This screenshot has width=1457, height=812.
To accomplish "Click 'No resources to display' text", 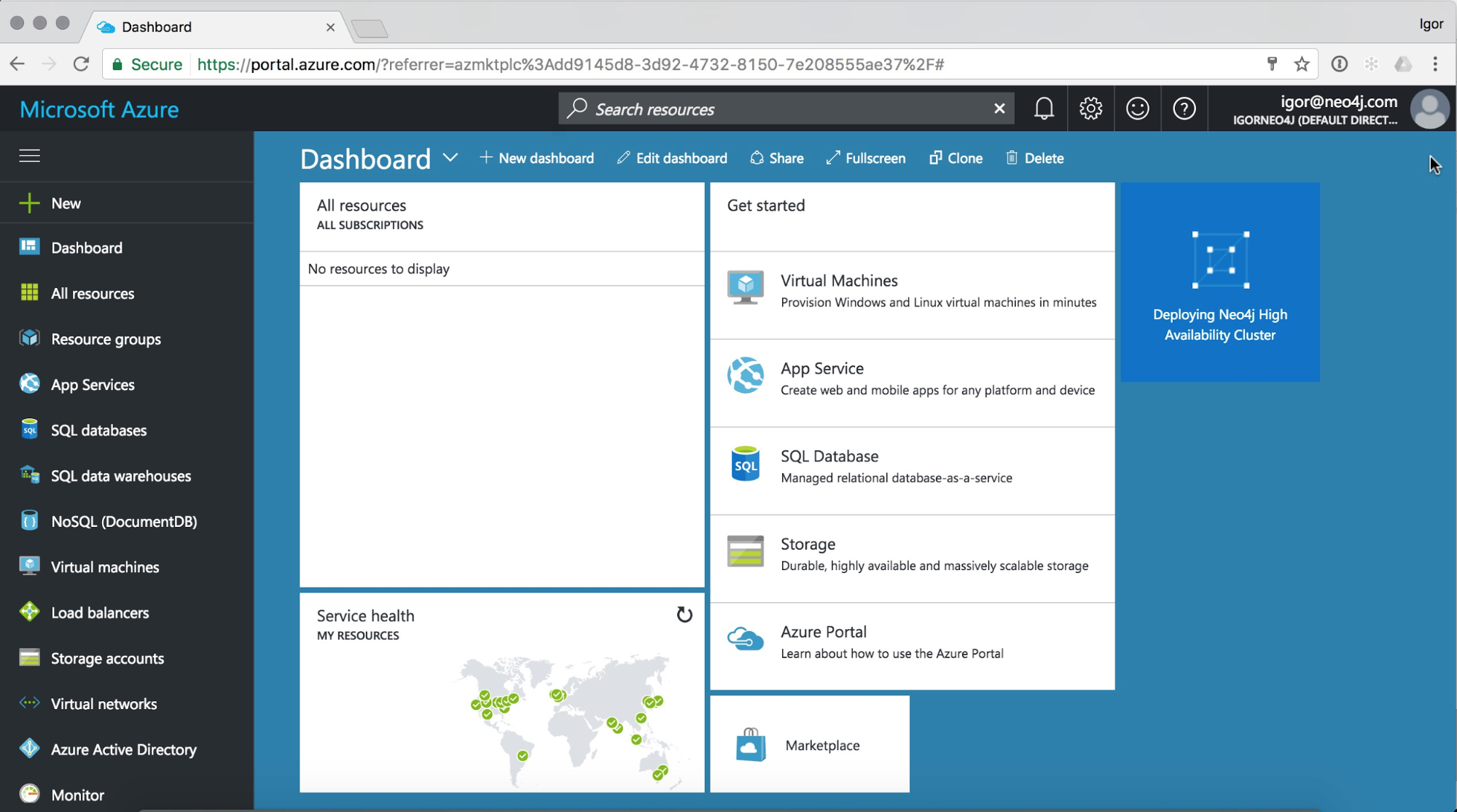I will [x=378, y=269].
